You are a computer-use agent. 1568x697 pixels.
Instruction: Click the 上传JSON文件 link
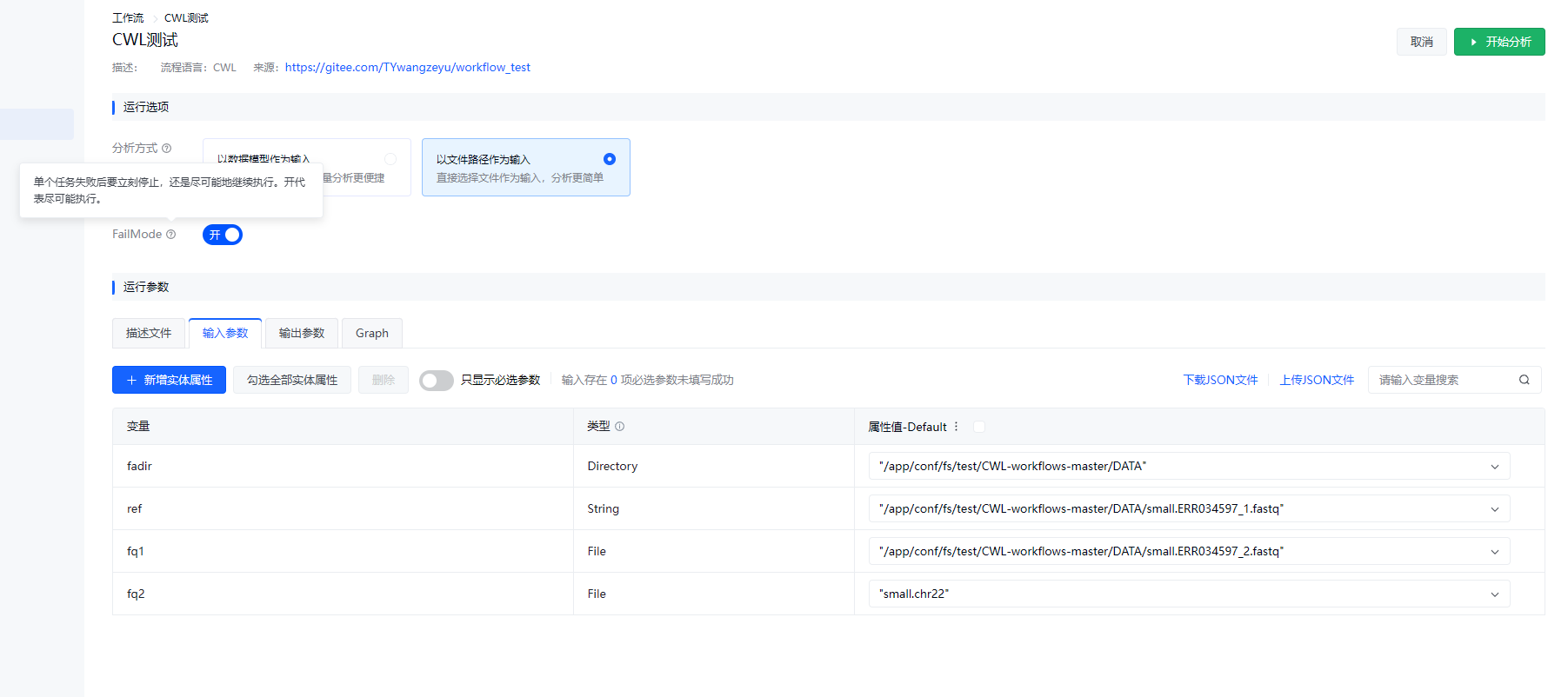(1317, 380)
